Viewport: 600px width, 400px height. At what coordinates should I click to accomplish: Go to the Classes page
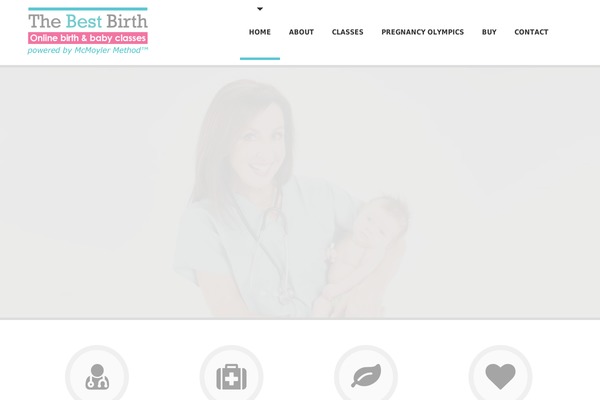tap(347, 32)
